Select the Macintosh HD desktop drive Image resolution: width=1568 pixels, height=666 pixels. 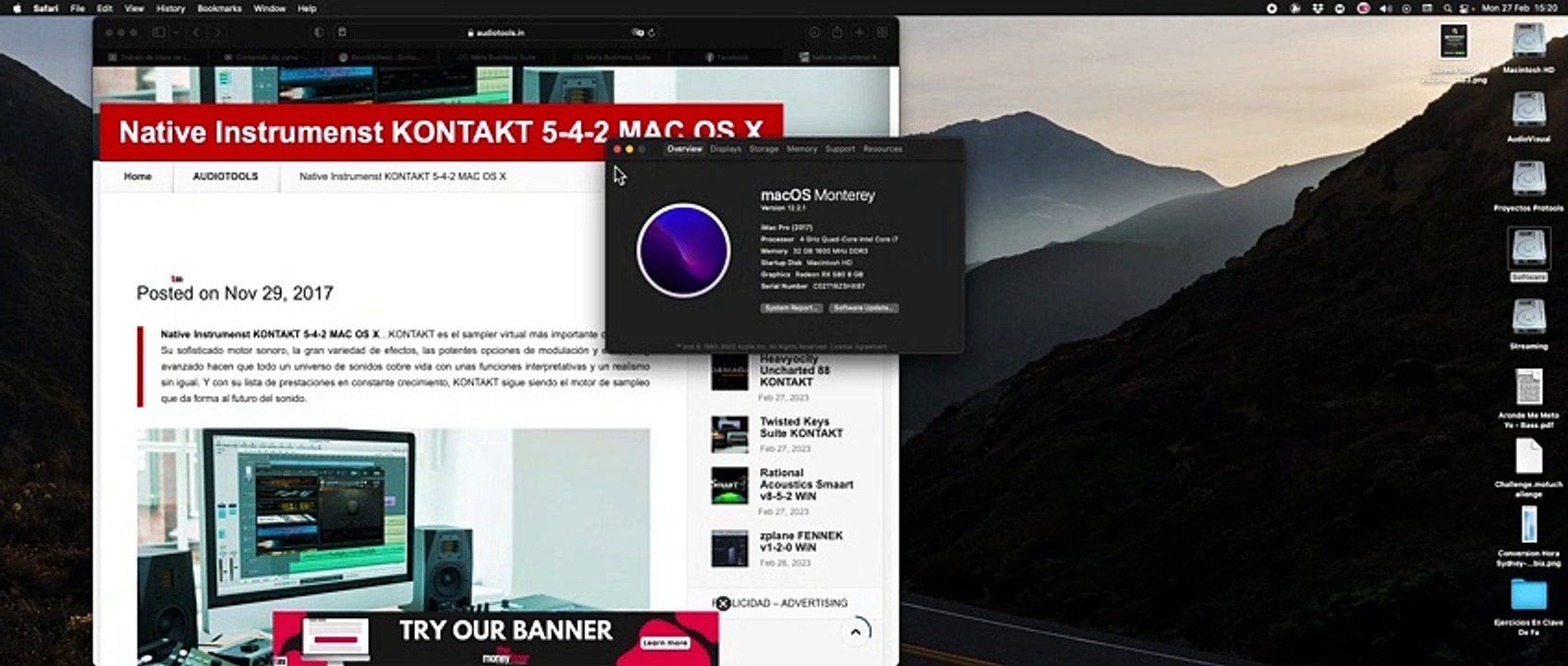1528,43
